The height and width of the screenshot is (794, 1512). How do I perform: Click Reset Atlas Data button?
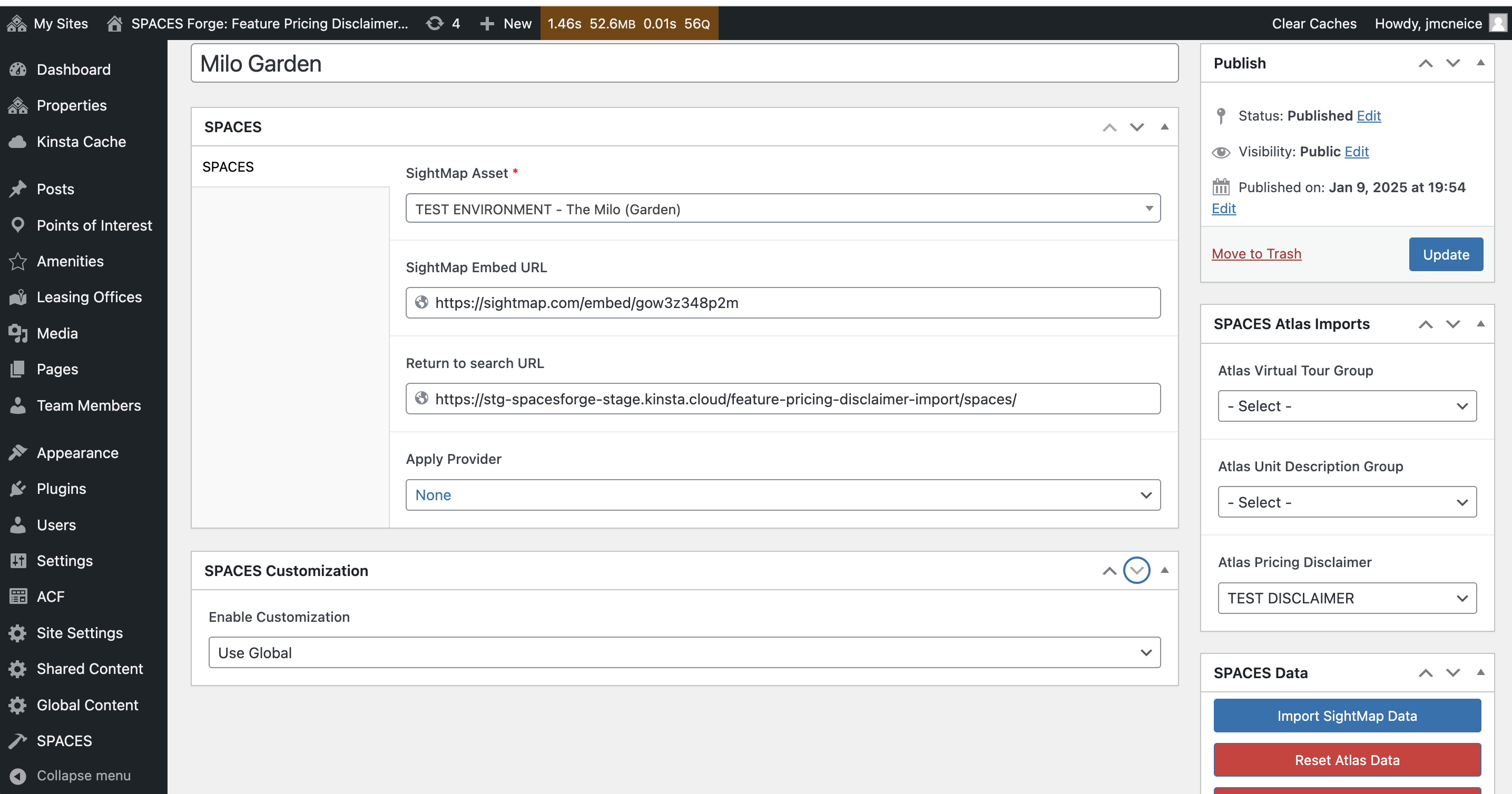click(x=1347, y=760)
